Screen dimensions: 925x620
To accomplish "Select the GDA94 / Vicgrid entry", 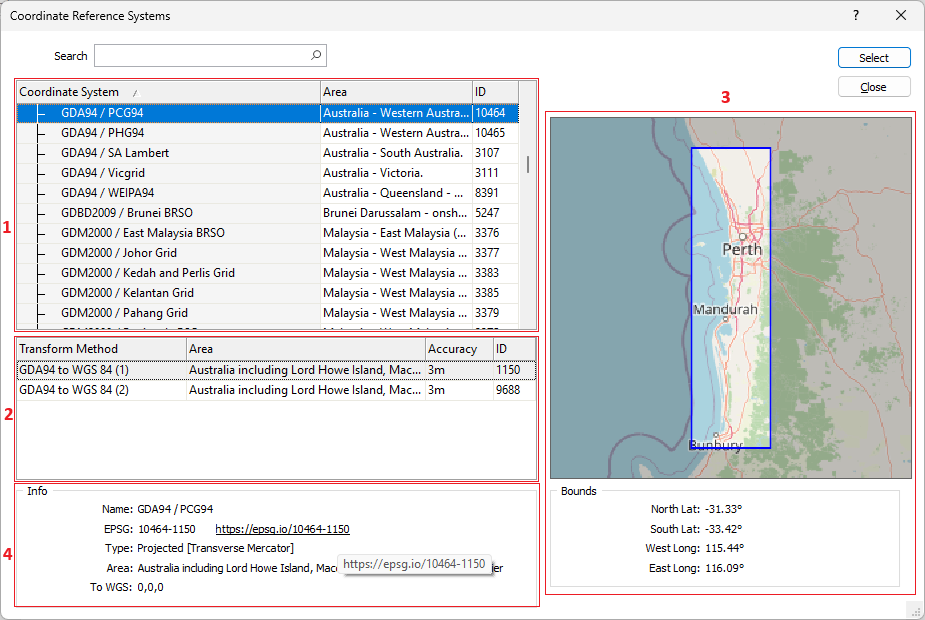I will pyautogui.click(x=101, y=173).
